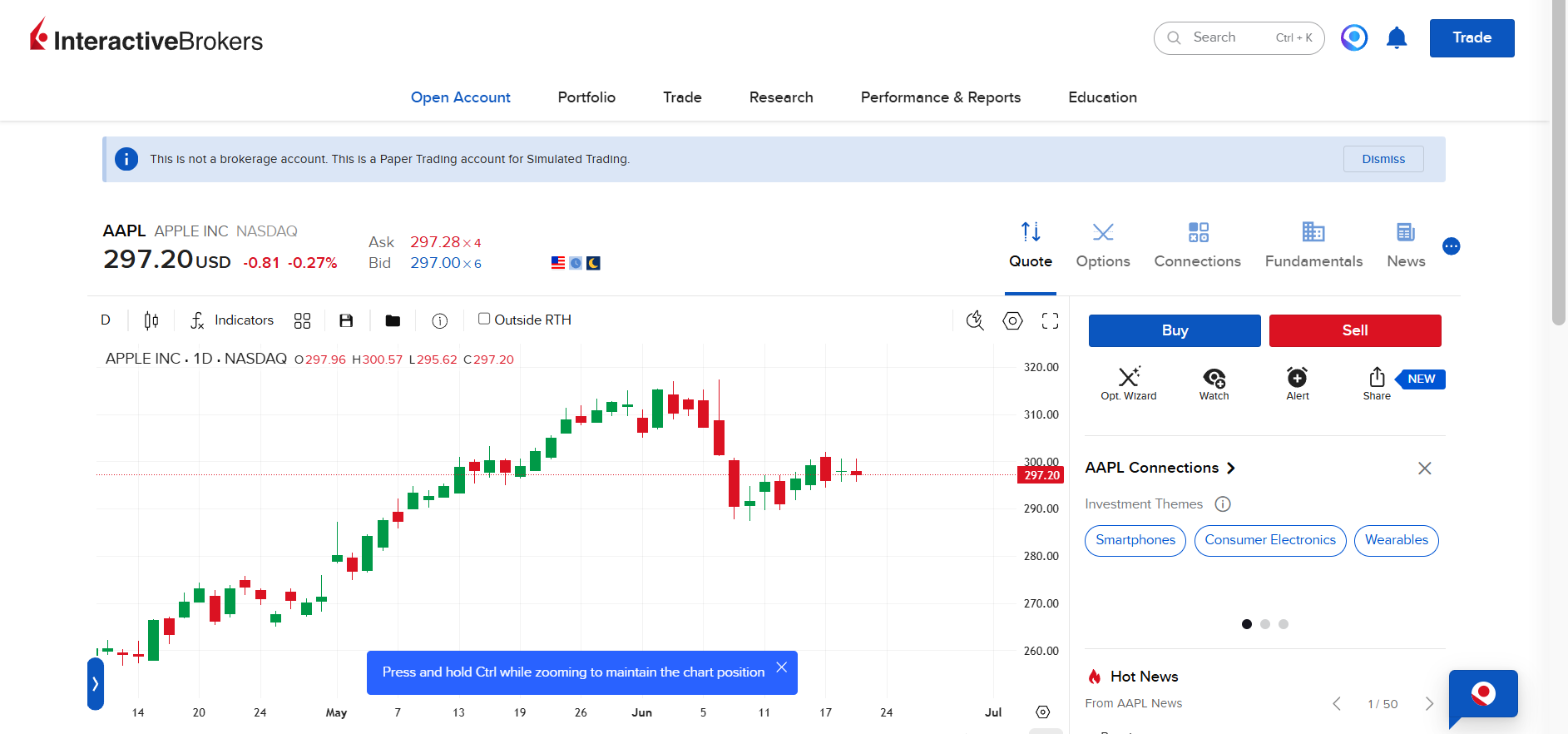Enable the Outside RTH checkbox
Screen dimensions: 1568x734
484,319
